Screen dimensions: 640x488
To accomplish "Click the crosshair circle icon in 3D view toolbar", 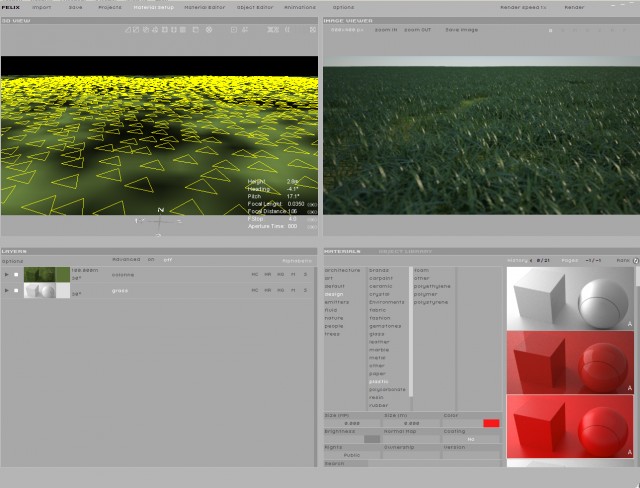I will point(209,30).
